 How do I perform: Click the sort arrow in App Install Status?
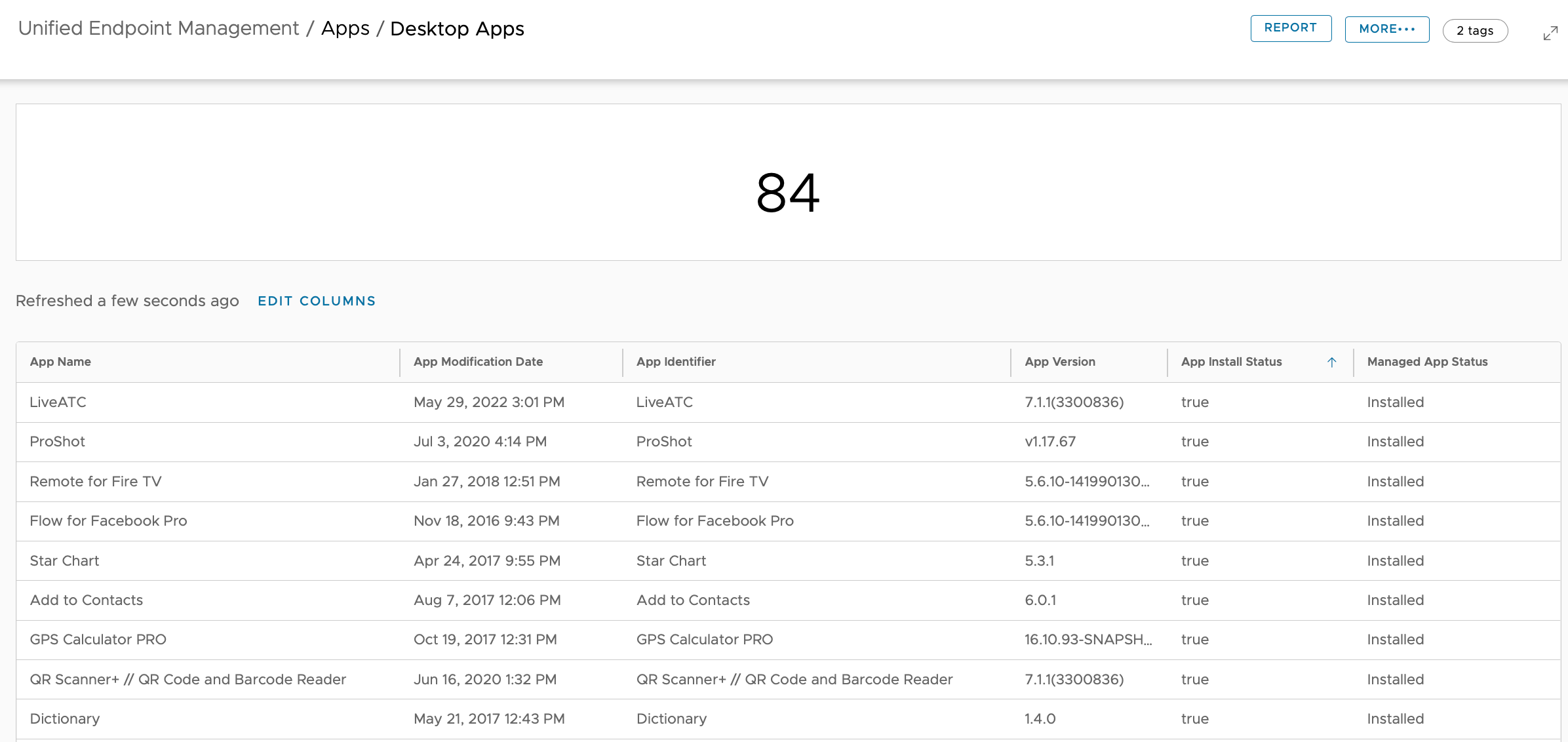click(x=1331, y=362)
